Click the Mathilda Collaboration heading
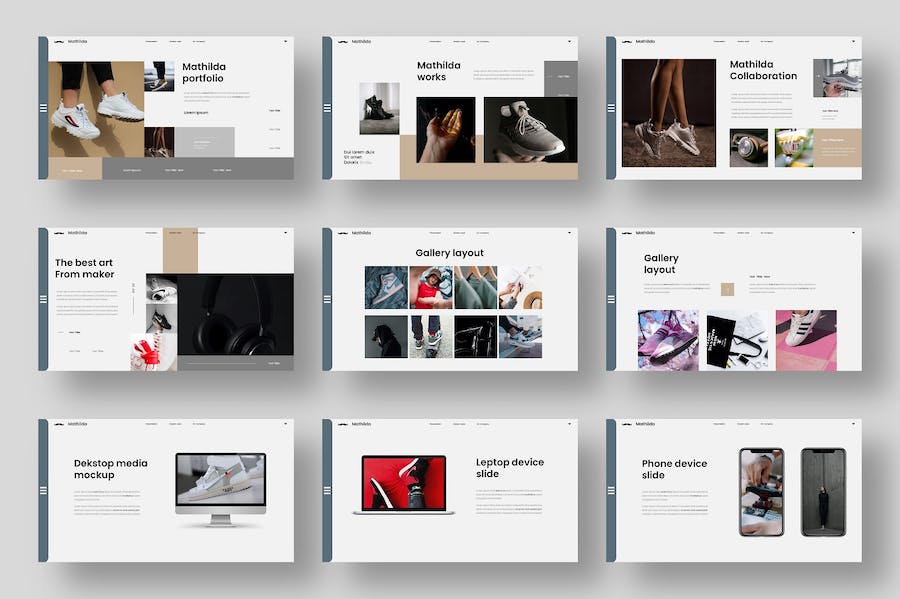The width and height of the screenshot is (900, 599). coord(763,70)
